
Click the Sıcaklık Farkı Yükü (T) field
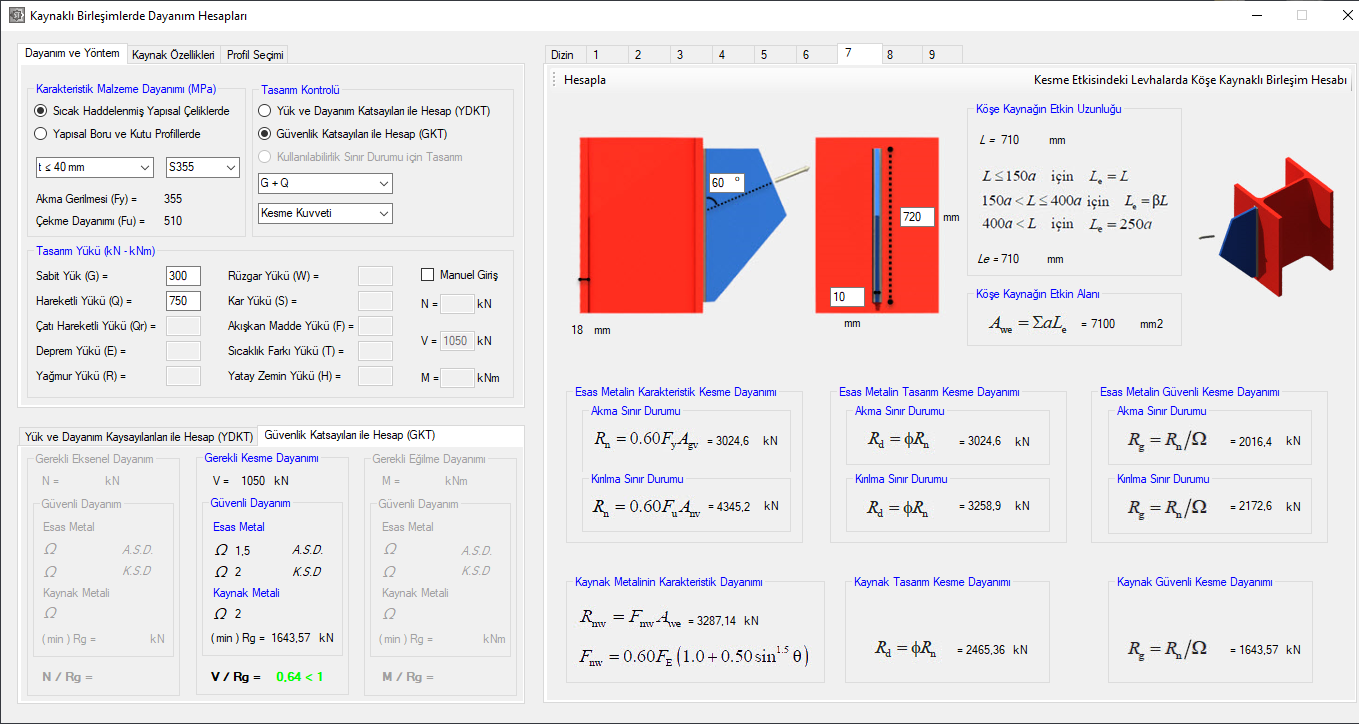pyautogui.click(x=375, y=351)
